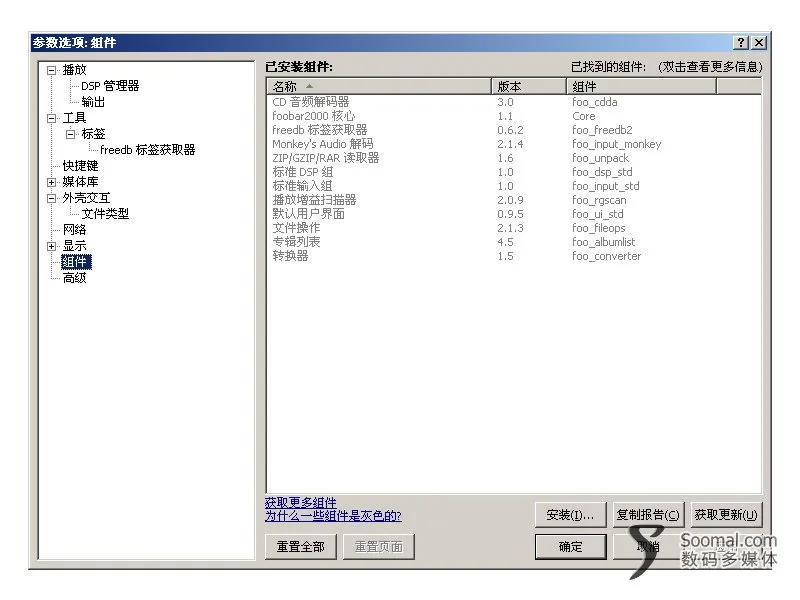Select freedb 标签获取器 in component list
This screenshot has width=800, height=600.
pyautogui.click(x=514, y=130)
